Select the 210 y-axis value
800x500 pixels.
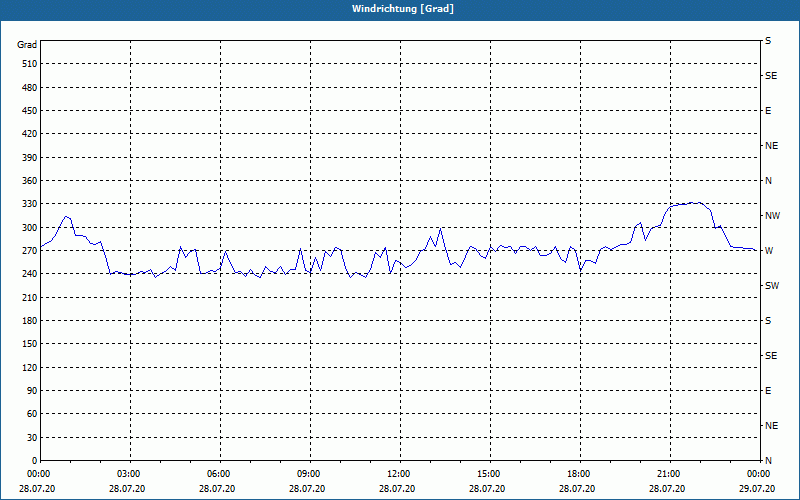30,297
